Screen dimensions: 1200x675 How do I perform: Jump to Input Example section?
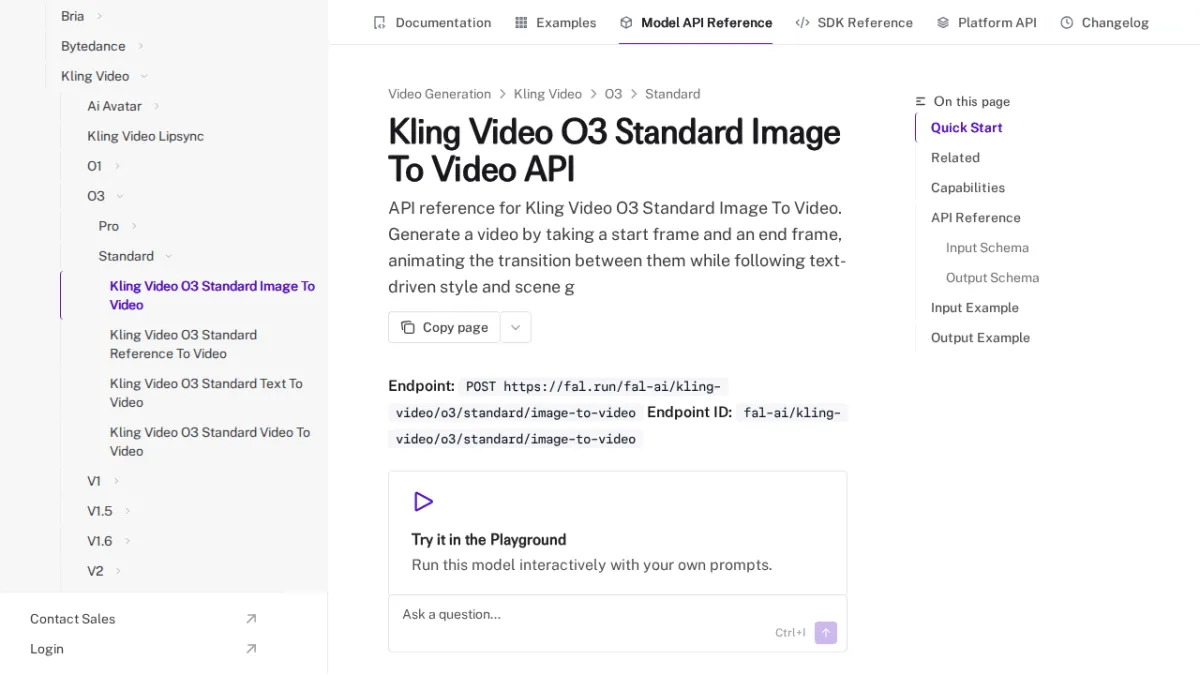click(975, 307)
